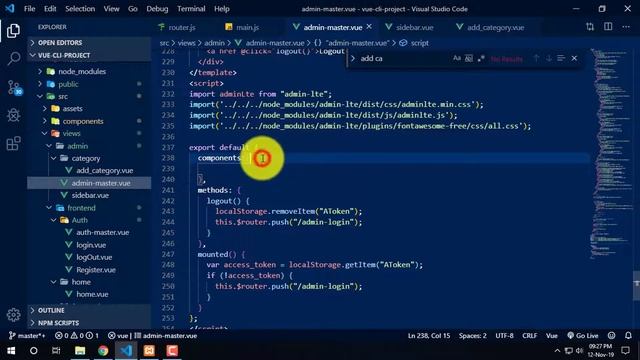Open add_category.vue in the explorer tree
Image resolution: width=640 pixels, height=360 pixels.
pos(104,171)
